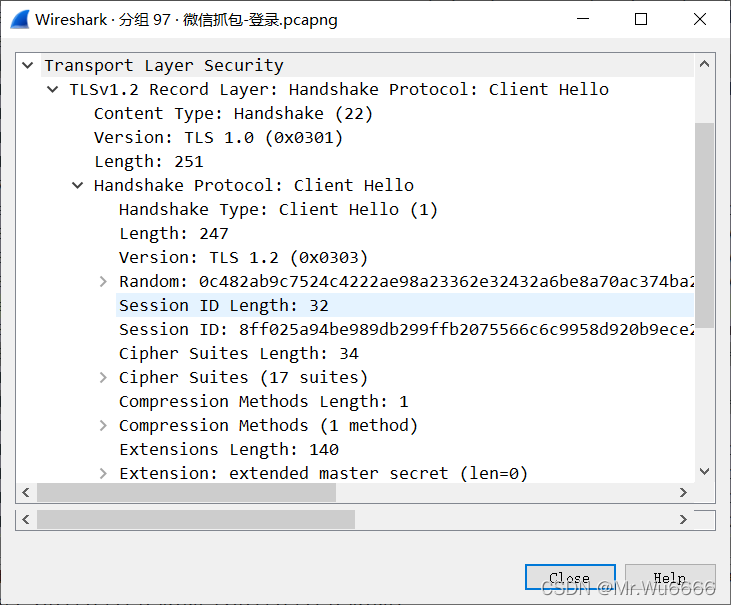Screen dimensions: 731x605
Task: Expand Compression Methods (1 method) node
Action: [x=103, y=426]
